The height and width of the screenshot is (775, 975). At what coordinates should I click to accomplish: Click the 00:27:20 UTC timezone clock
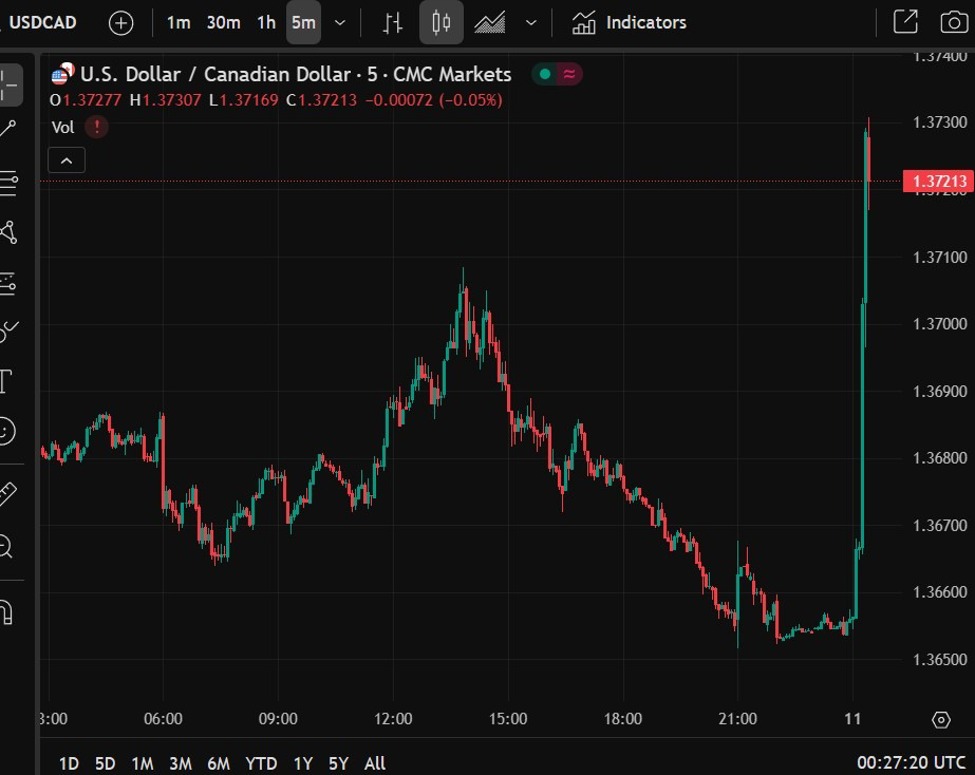coord(908,763)
